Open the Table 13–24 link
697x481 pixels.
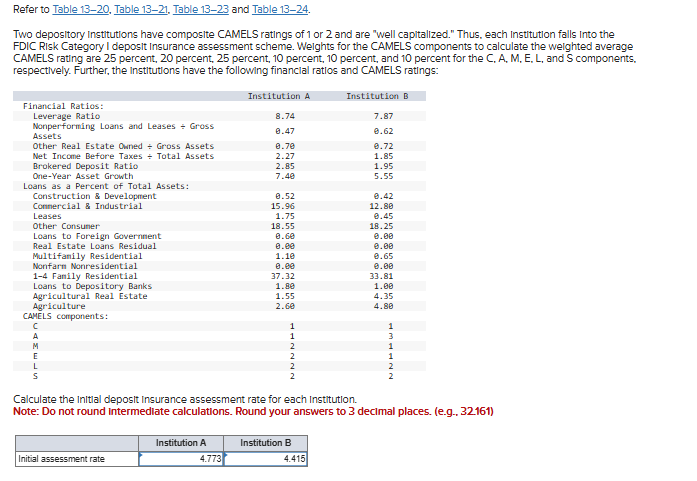280,9
